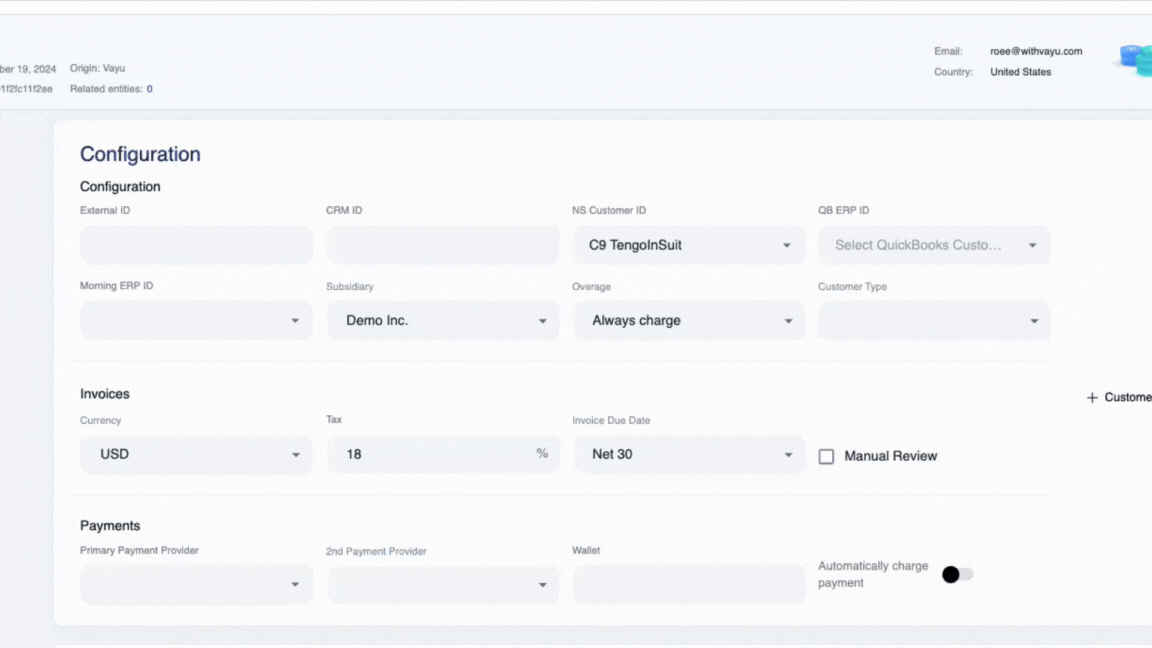Open the 2nd Payment Provider dropdown

click(442, 585)
